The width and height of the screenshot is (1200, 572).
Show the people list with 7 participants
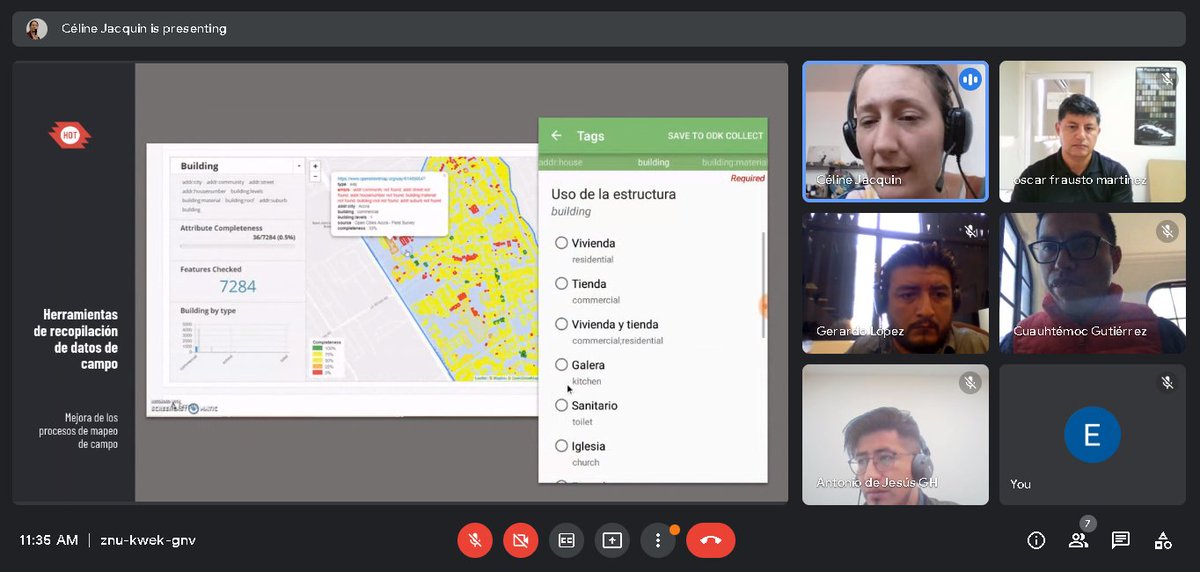tap(1078, 540)
